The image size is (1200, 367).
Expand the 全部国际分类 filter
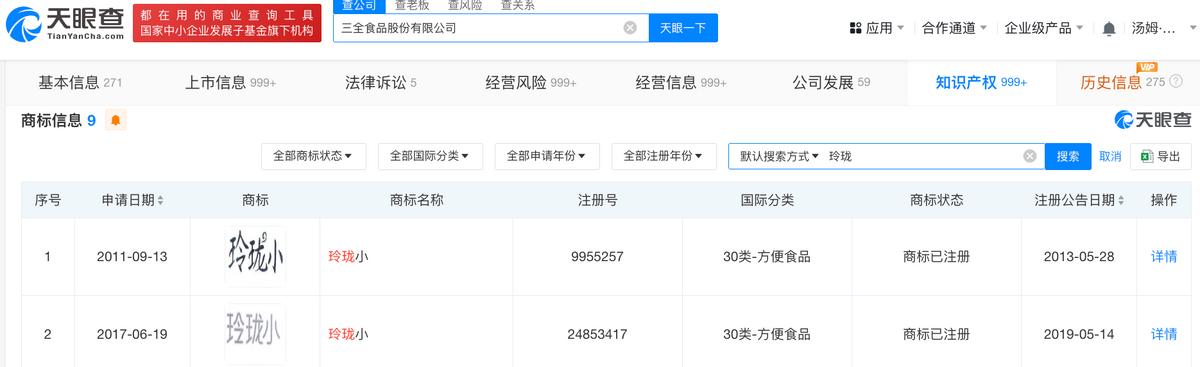430,156
